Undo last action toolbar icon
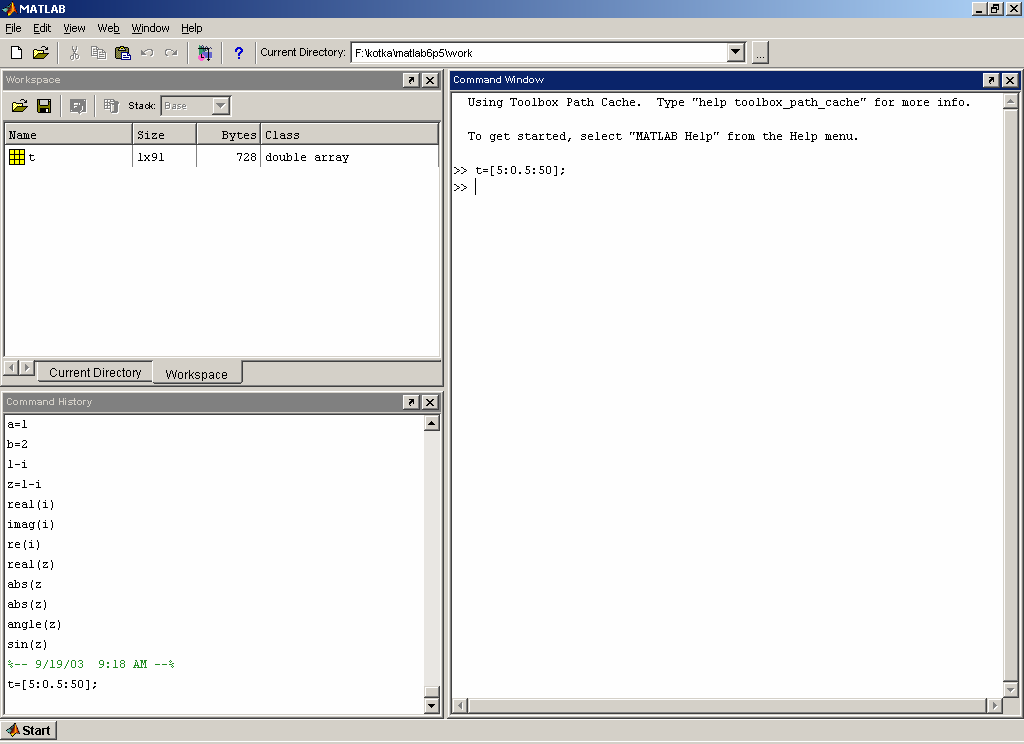Image resolution: width=1024 pixels, height=744 pixels. [147, 53]
